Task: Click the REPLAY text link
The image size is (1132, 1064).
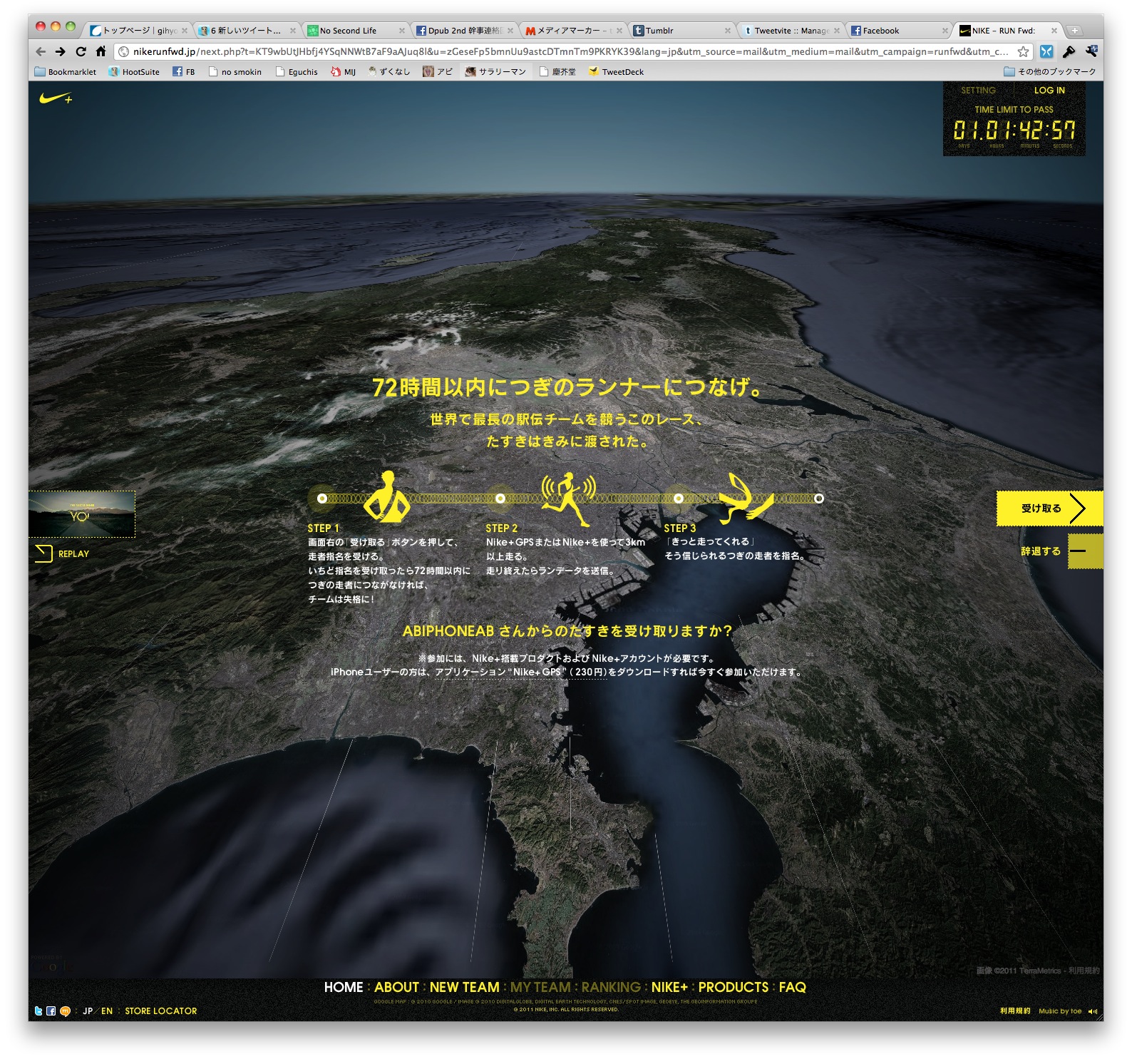Action: pos(73,553)
